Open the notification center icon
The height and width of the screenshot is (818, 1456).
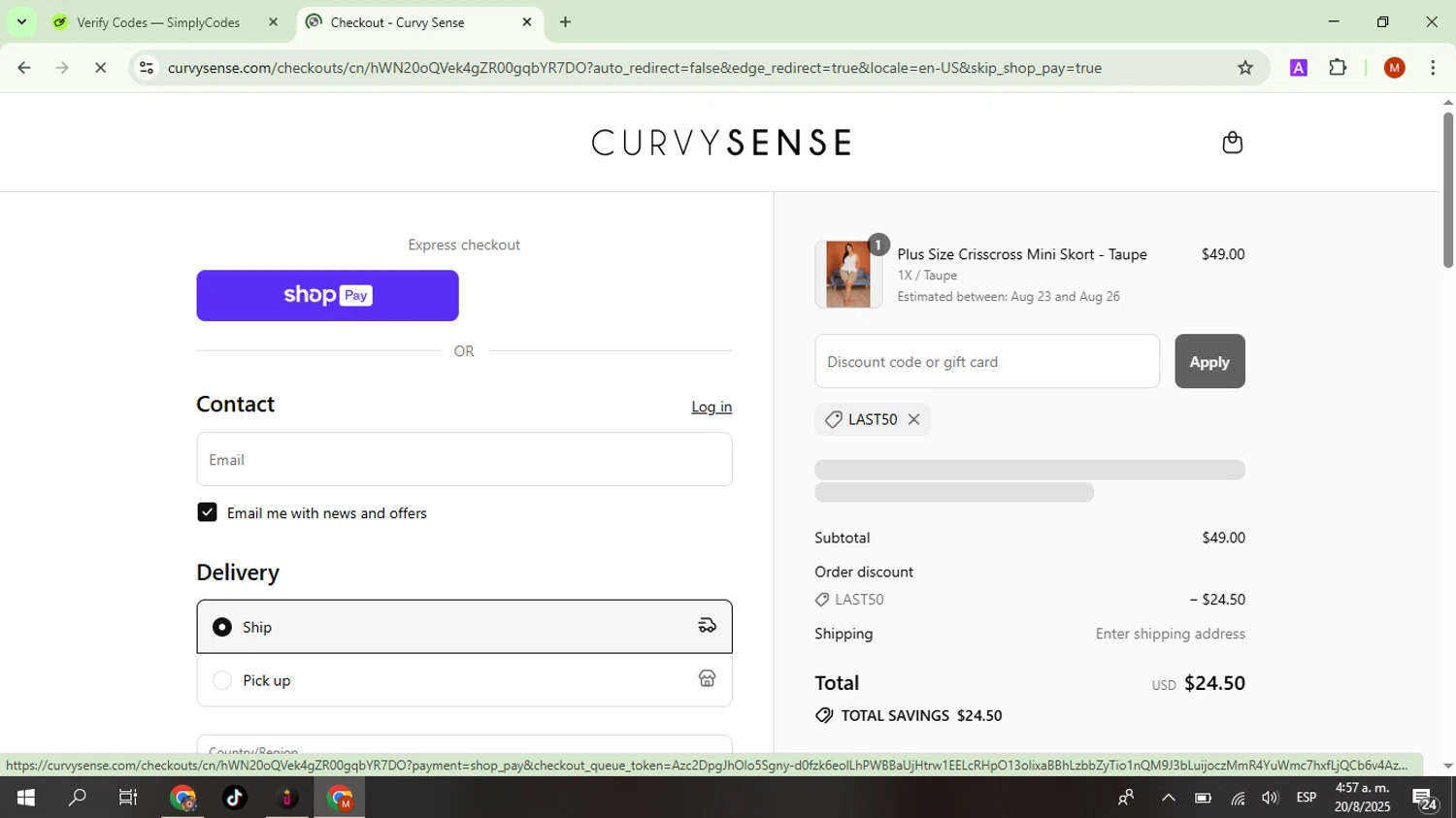pyautogui.click(x=1425, y=799)
